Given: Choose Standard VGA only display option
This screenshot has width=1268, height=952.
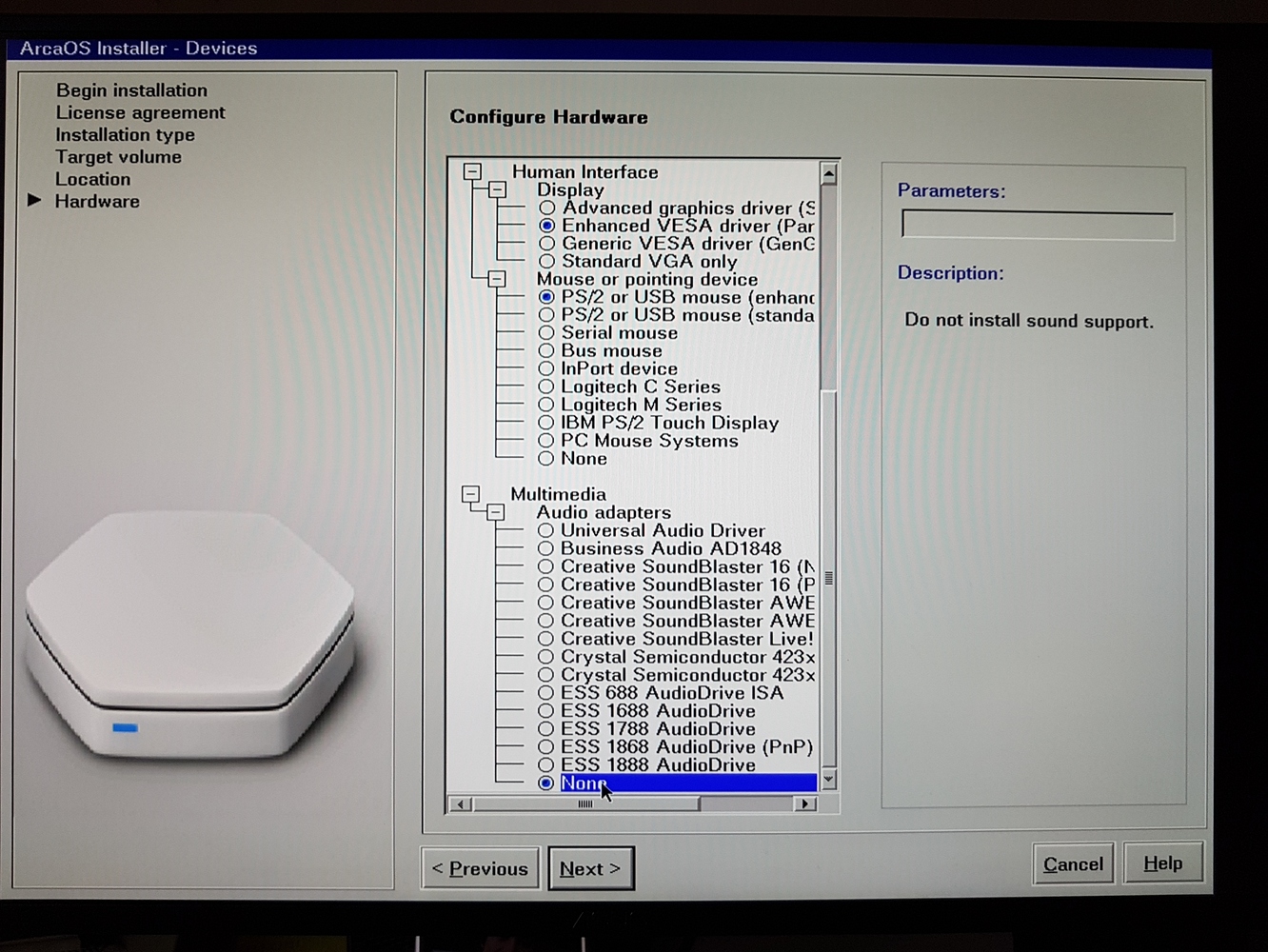Looking at the screenshot, I should pyautogui.click(x=547, y=261).
